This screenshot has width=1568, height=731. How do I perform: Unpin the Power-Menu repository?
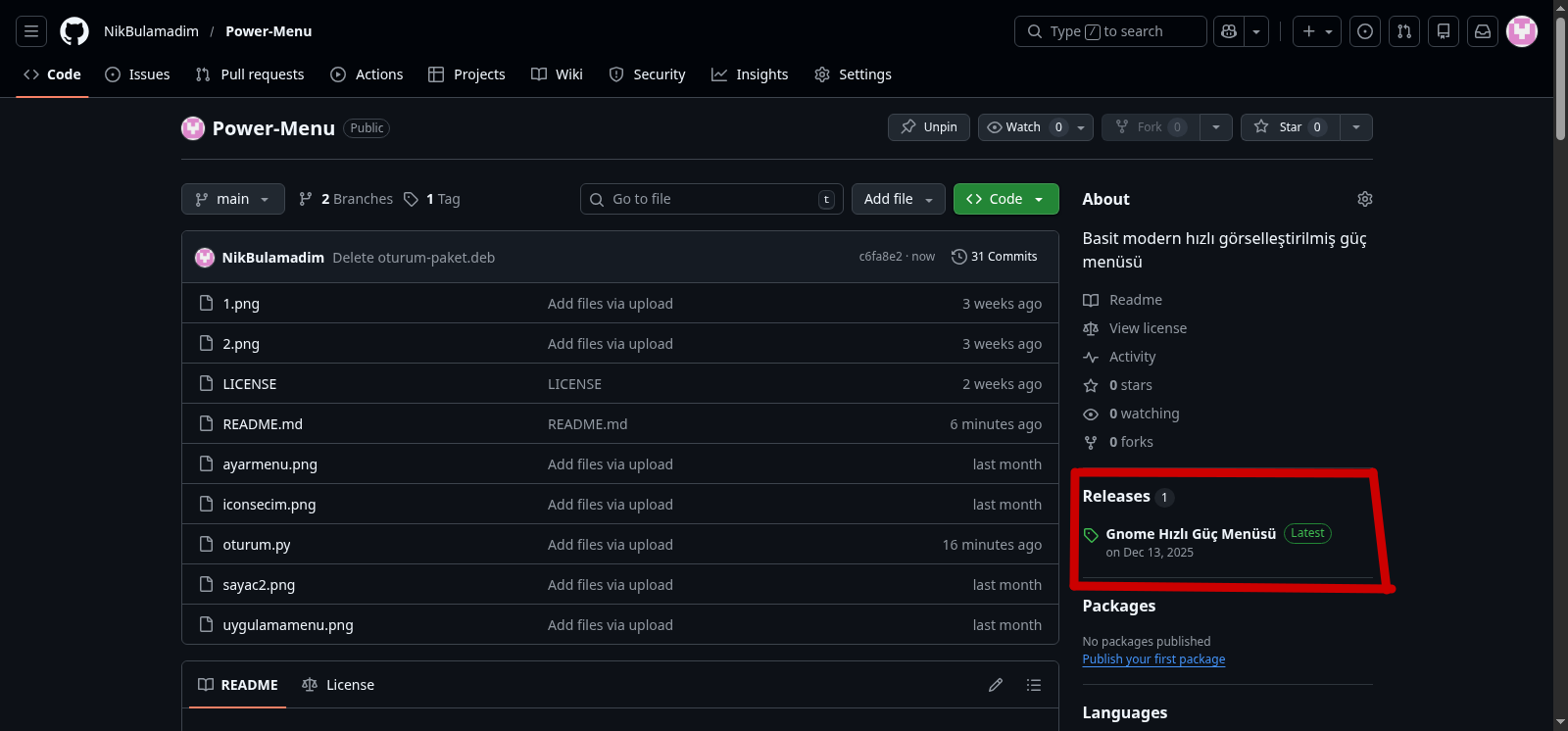(929, 127)
